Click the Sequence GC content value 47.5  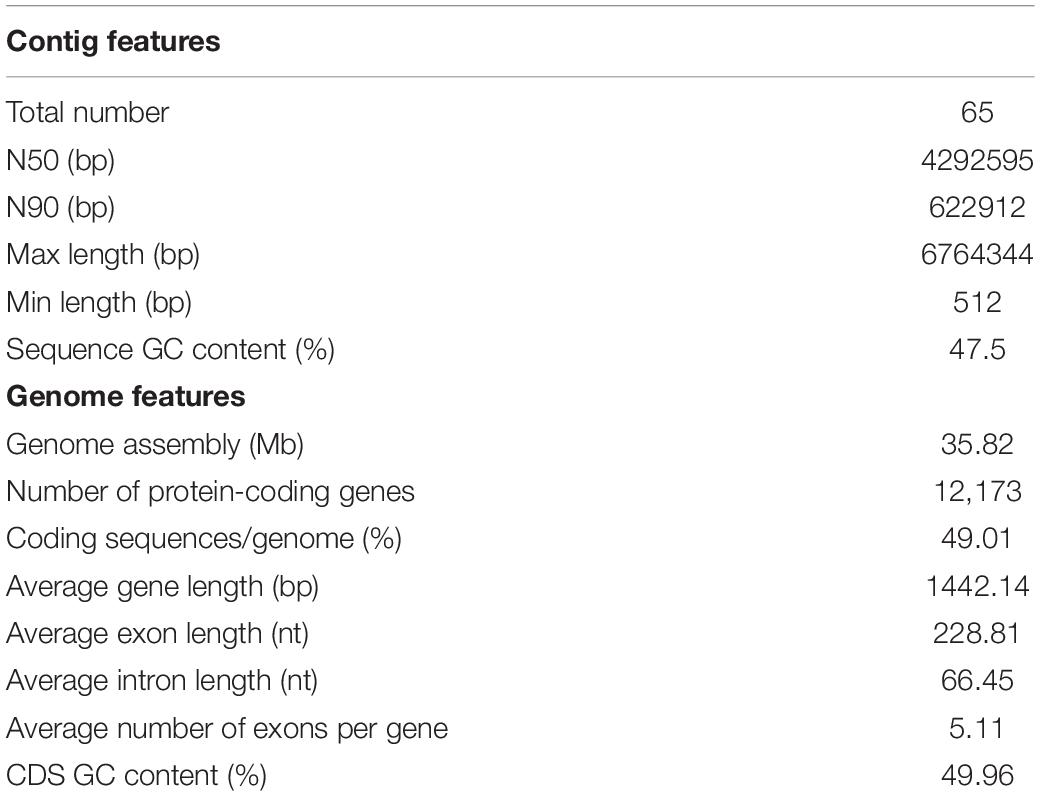977,350
